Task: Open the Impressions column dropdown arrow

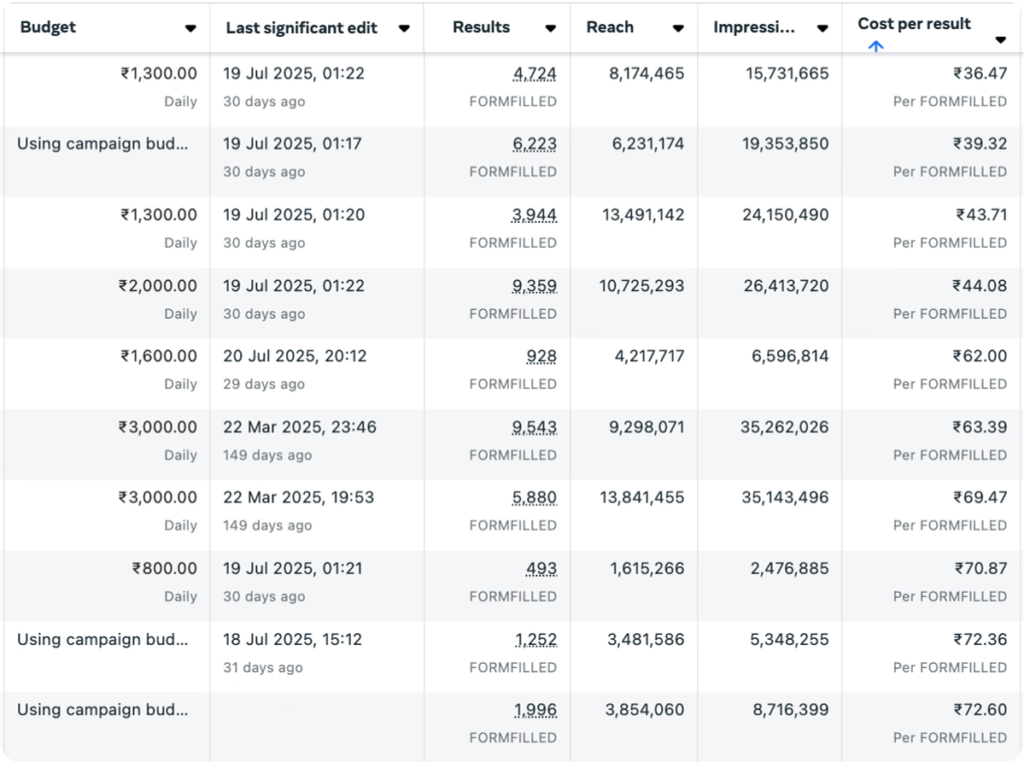Action: click(x=822, y=29)
